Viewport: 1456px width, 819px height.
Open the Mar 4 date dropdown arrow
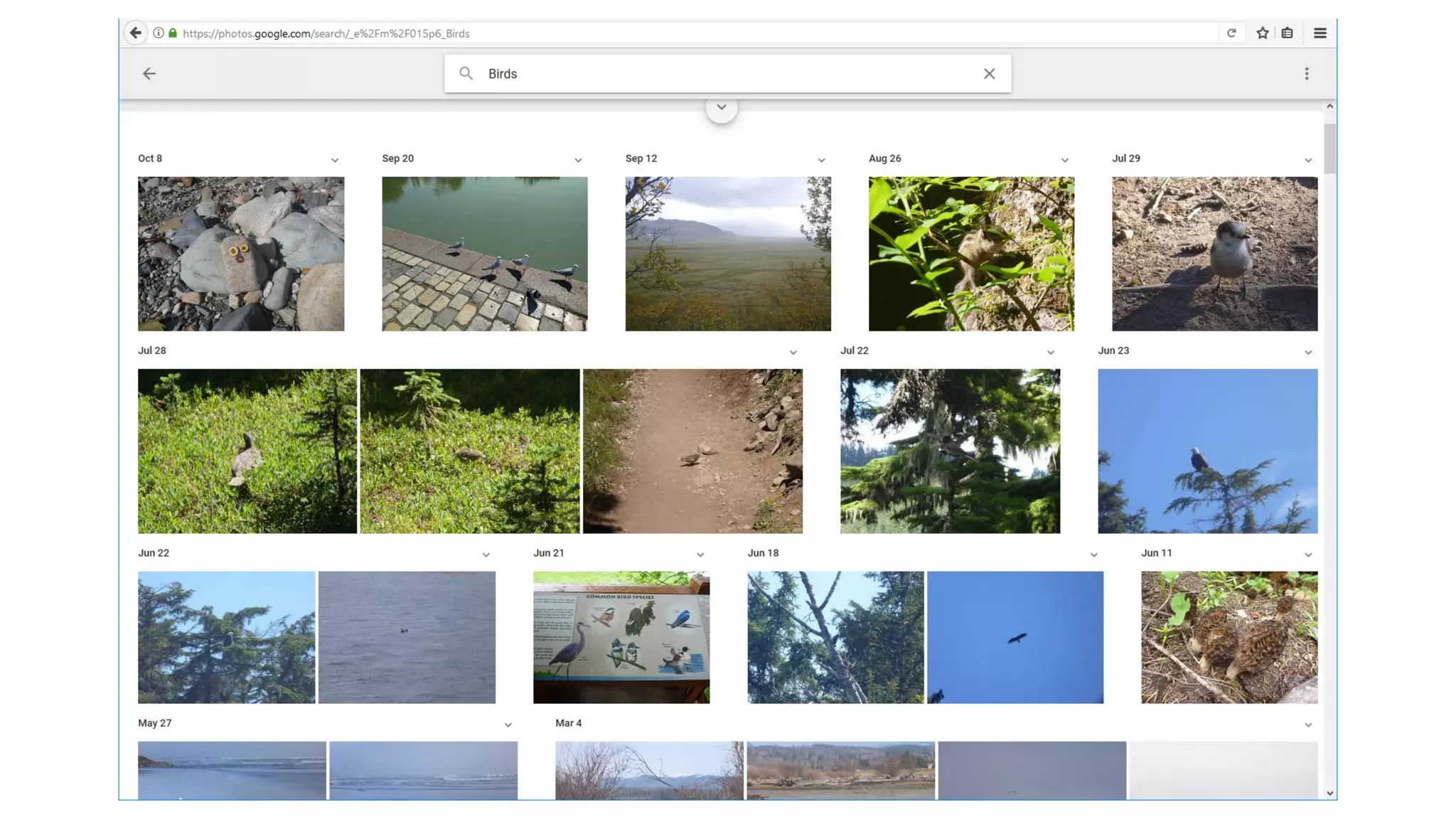coord(1307,724)
